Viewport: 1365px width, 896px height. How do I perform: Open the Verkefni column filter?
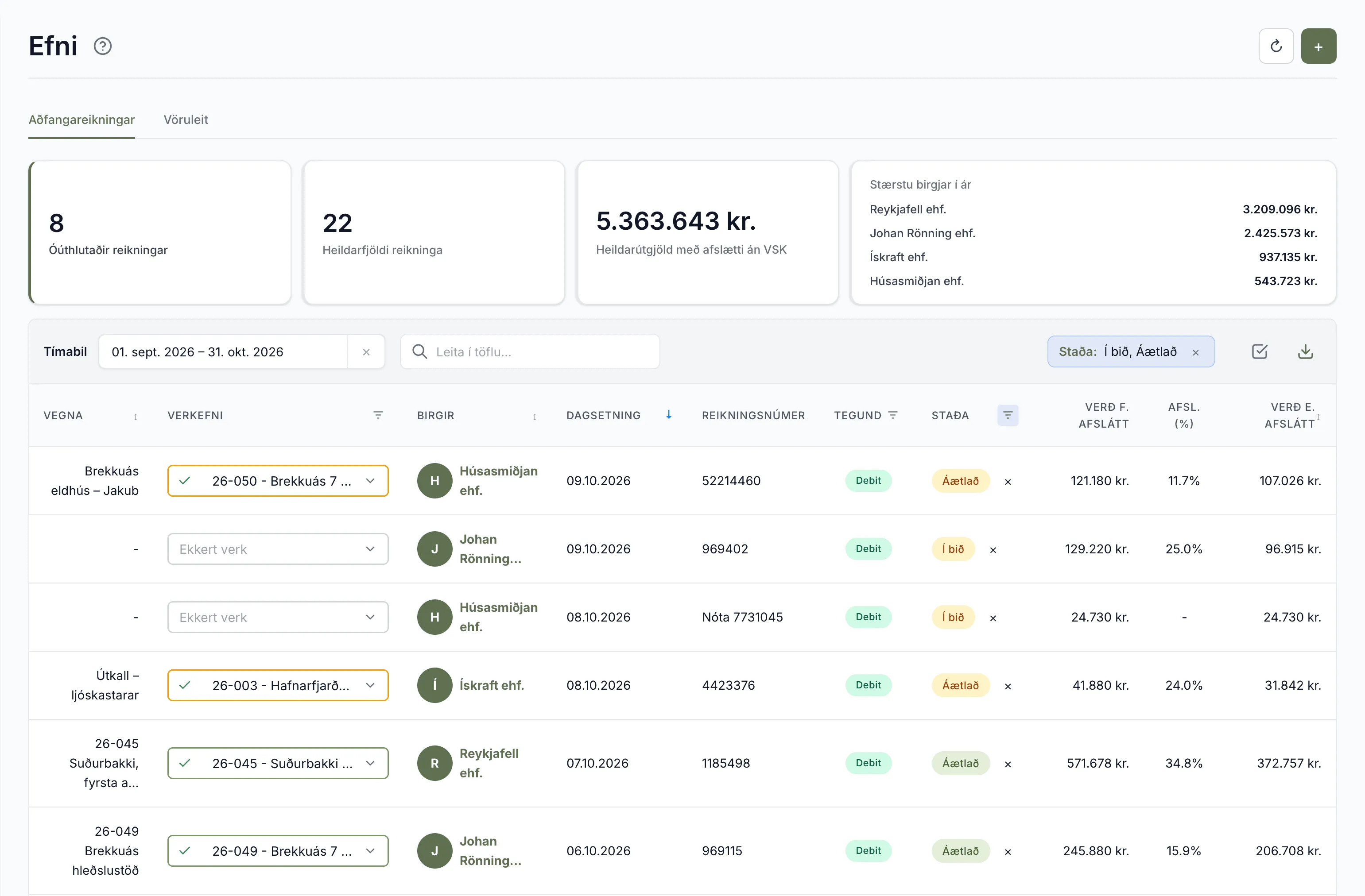pyautogui.click(x=378, y=415)
